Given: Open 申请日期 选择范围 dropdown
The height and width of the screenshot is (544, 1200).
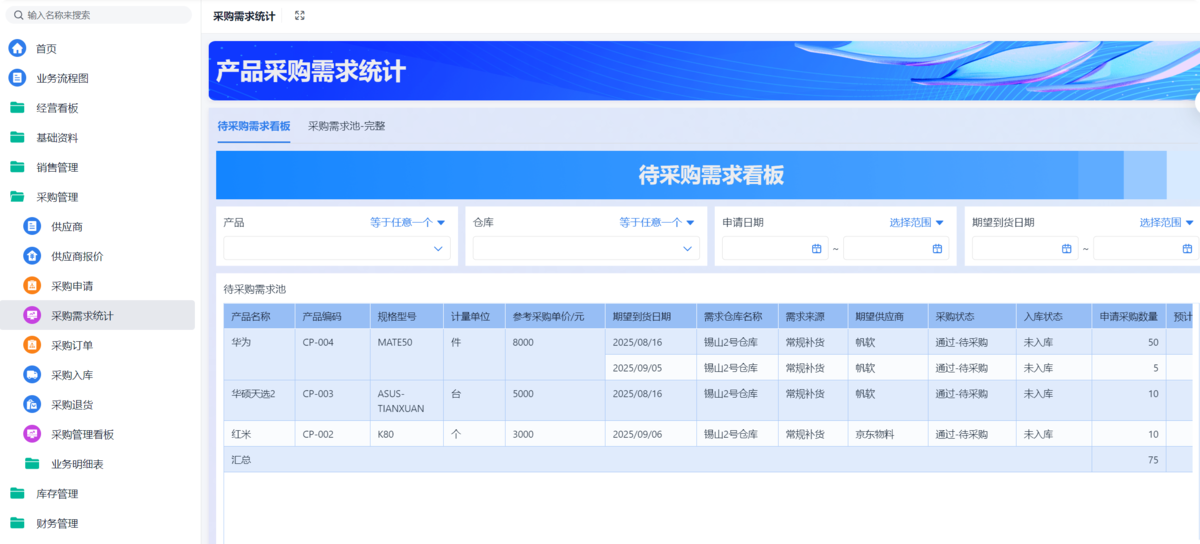Looking at the screenshot, I should [x=917, y=222].
